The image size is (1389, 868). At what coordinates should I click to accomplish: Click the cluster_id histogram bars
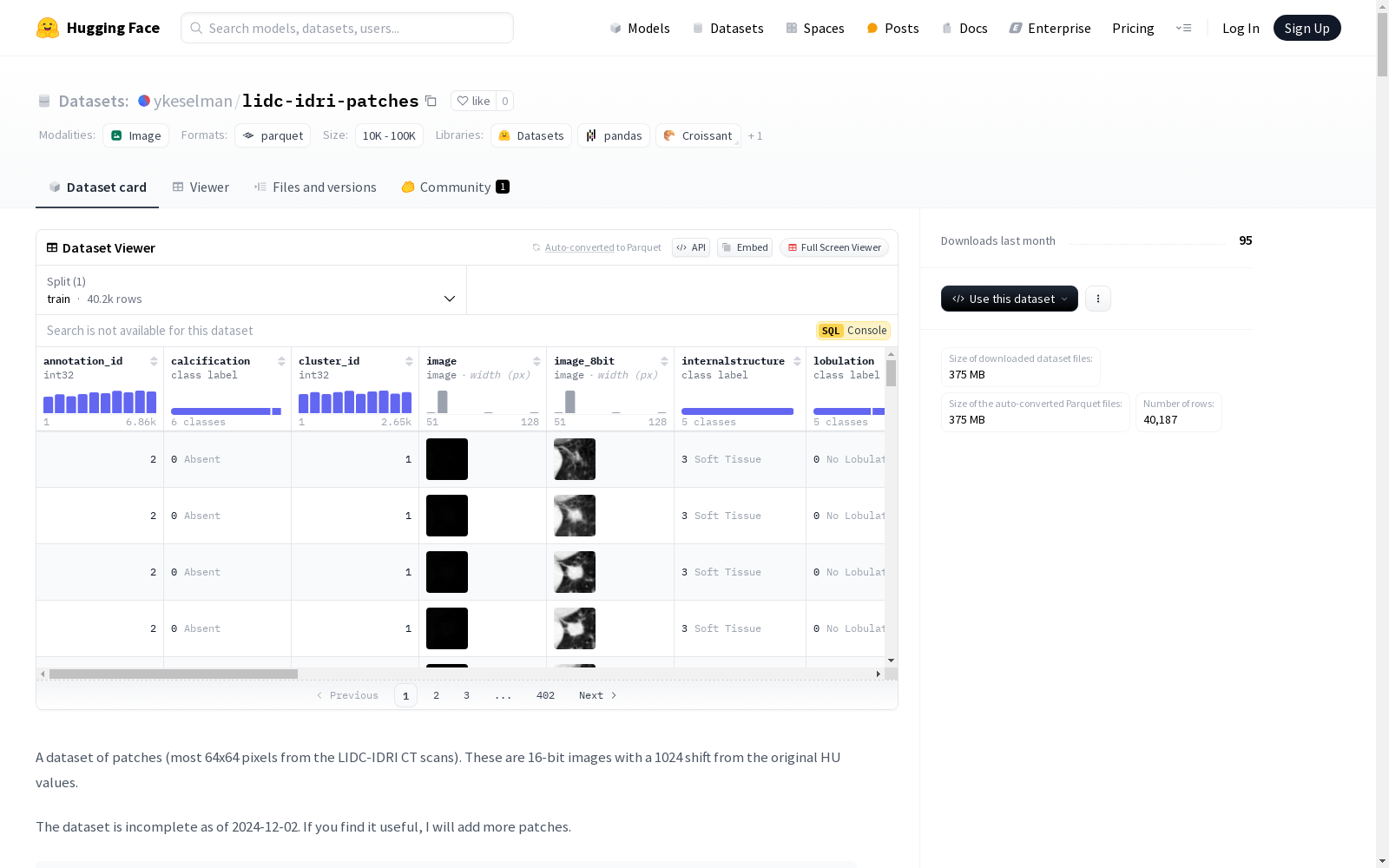pyautogui.click(x=355, y=402)
